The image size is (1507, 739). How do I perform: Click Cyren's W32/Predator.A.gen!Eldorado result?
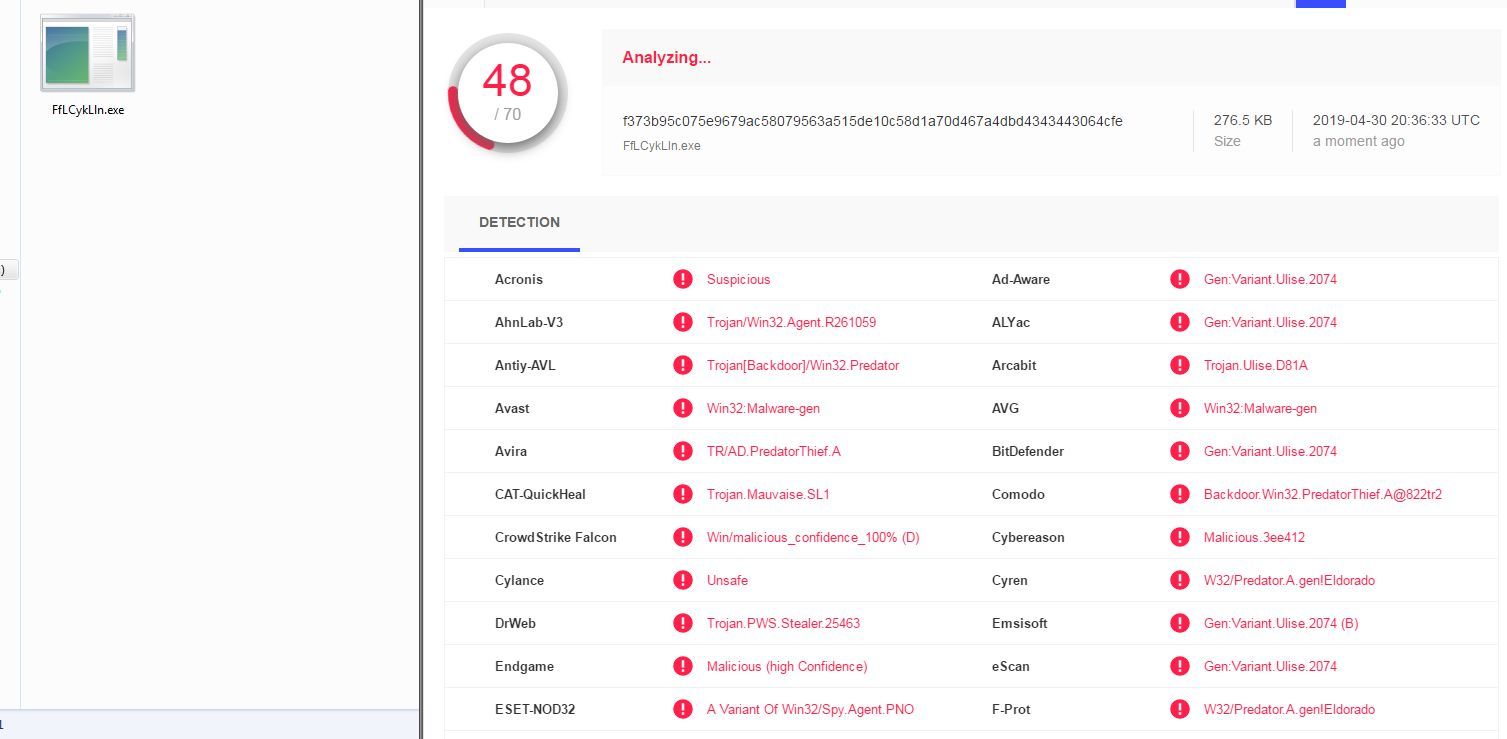pos(1289,581)
